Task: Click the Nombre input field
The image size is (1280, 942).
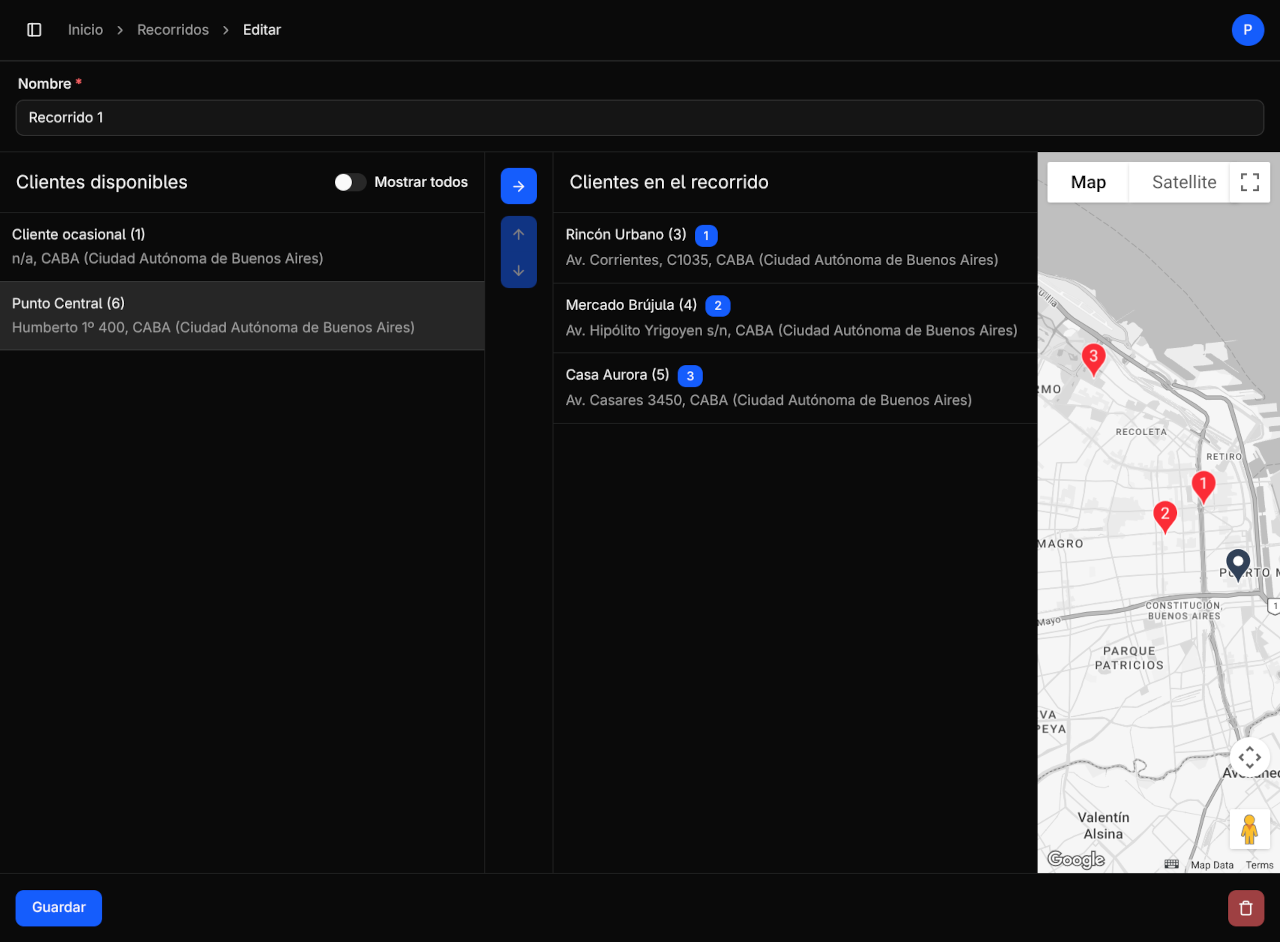Action: (x=640, y=117)
